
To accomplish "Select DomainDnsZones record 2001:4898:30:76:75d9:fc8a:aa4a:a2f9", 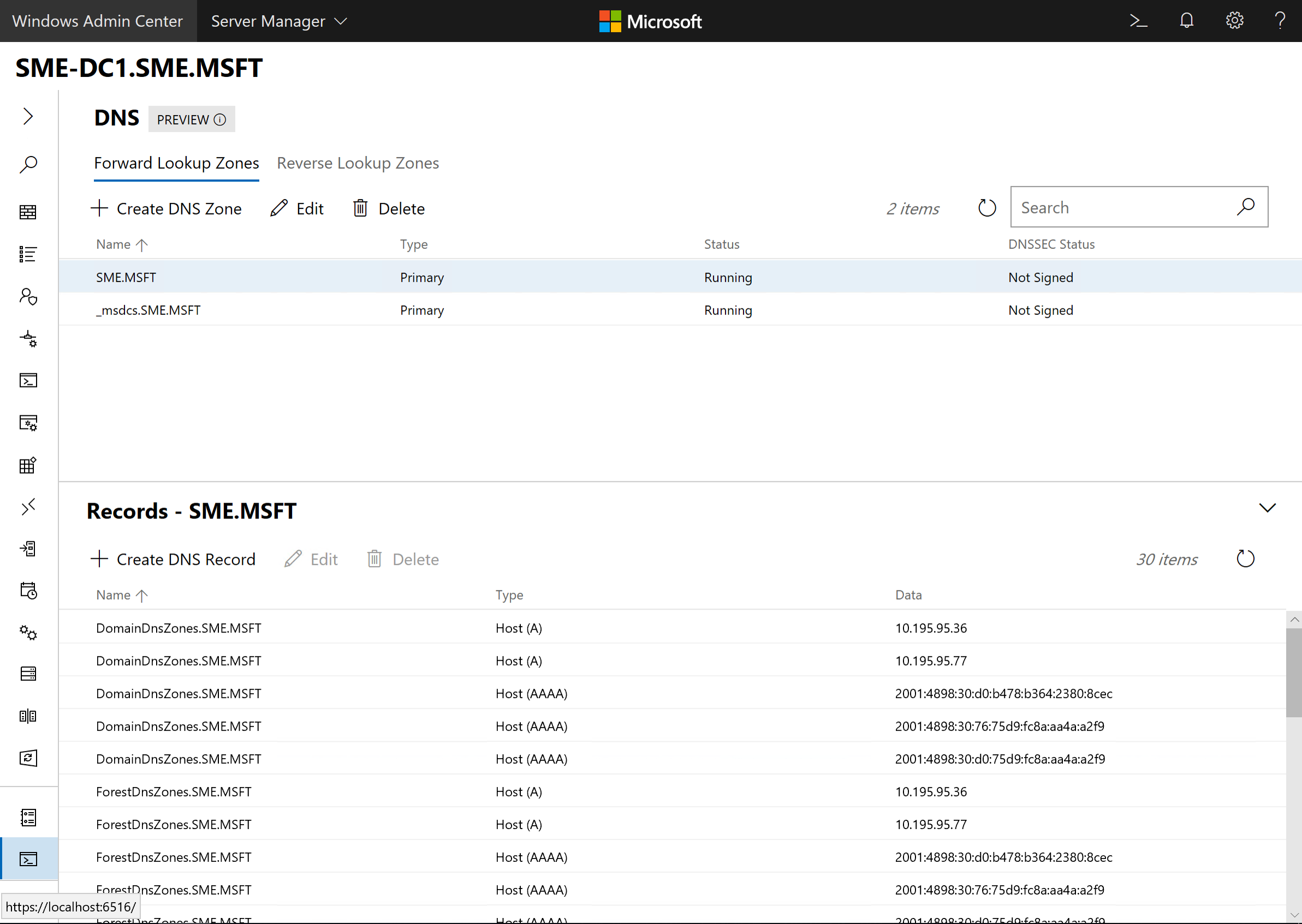I will point(672,726).
